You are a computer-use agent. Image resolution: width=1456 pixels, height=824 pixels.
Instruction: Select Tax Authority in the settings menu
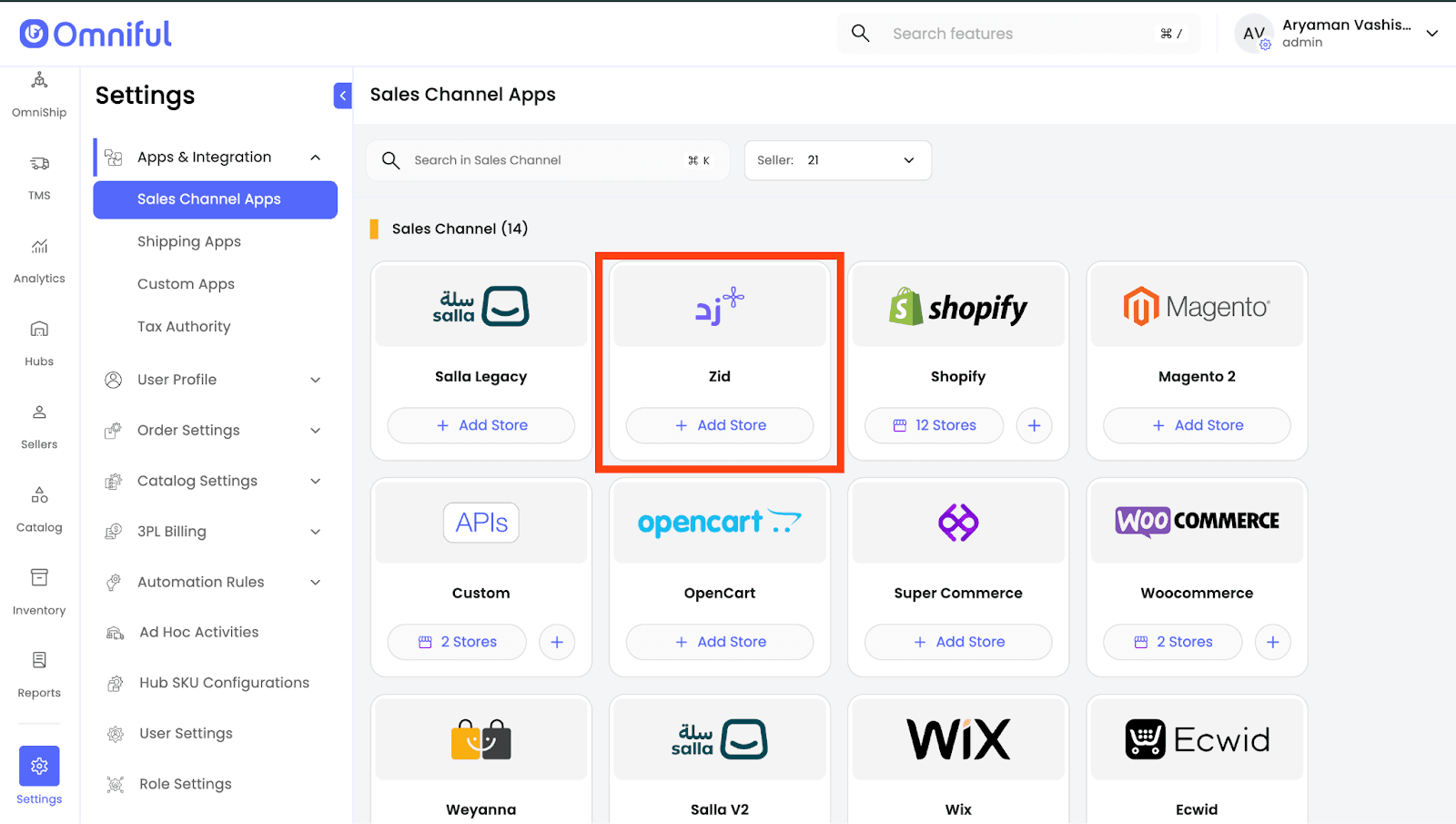tap(184, 326)
